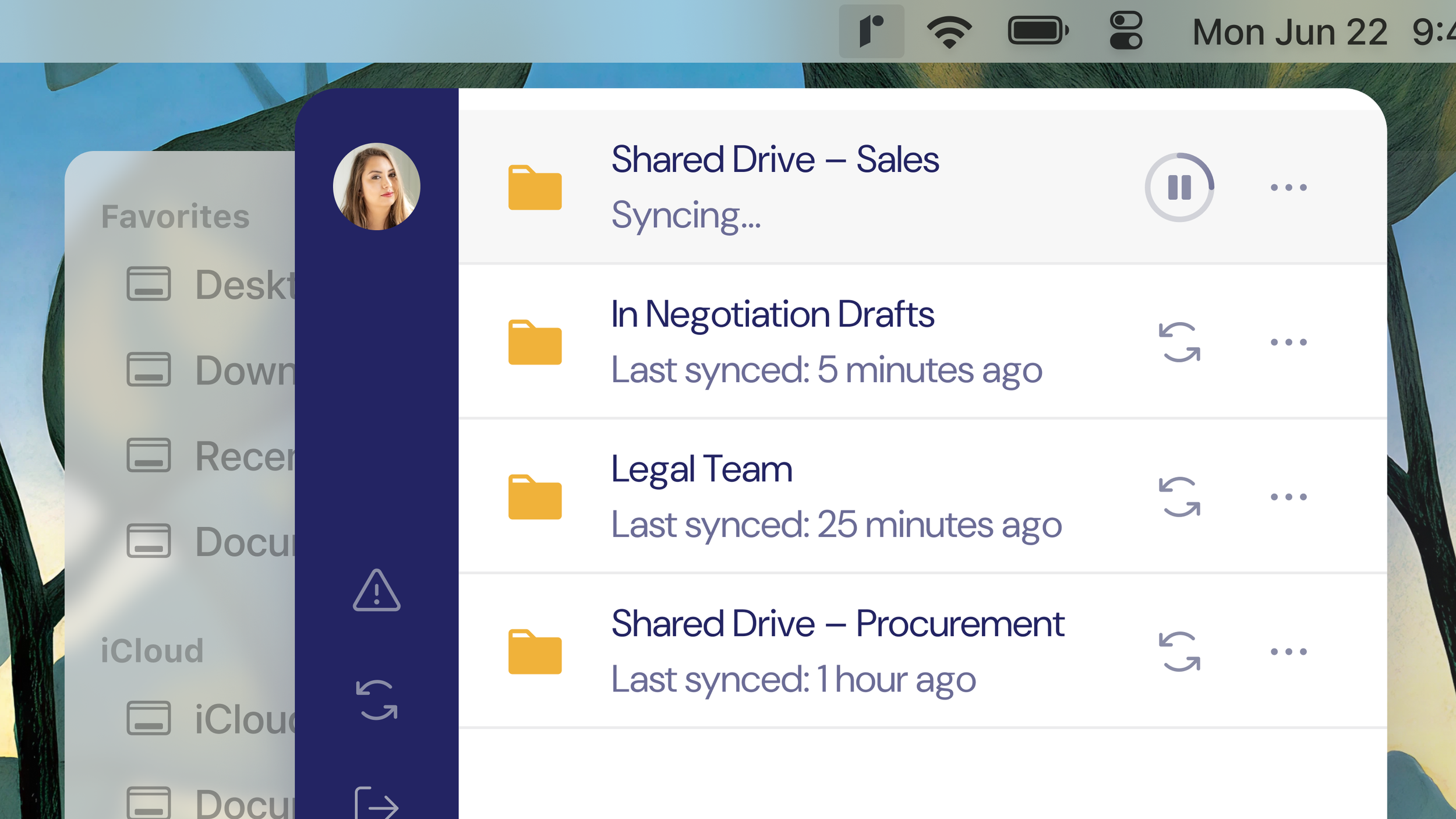
Task: Click the battery status icon
Action: point(1038,31)
